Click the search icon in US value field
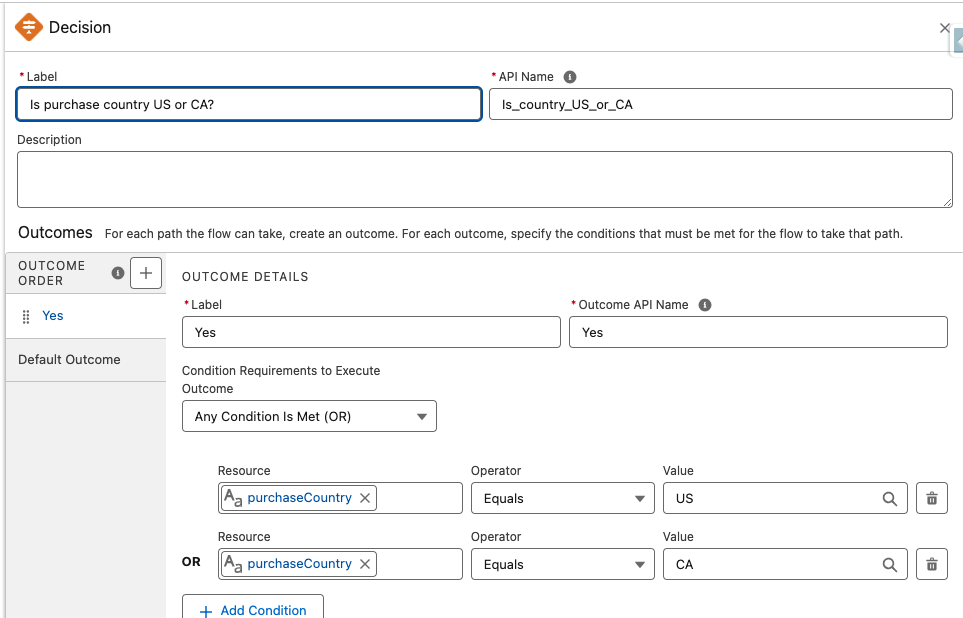Image resolution: width=963 pixels, height=618 pixels. point(889,498)
